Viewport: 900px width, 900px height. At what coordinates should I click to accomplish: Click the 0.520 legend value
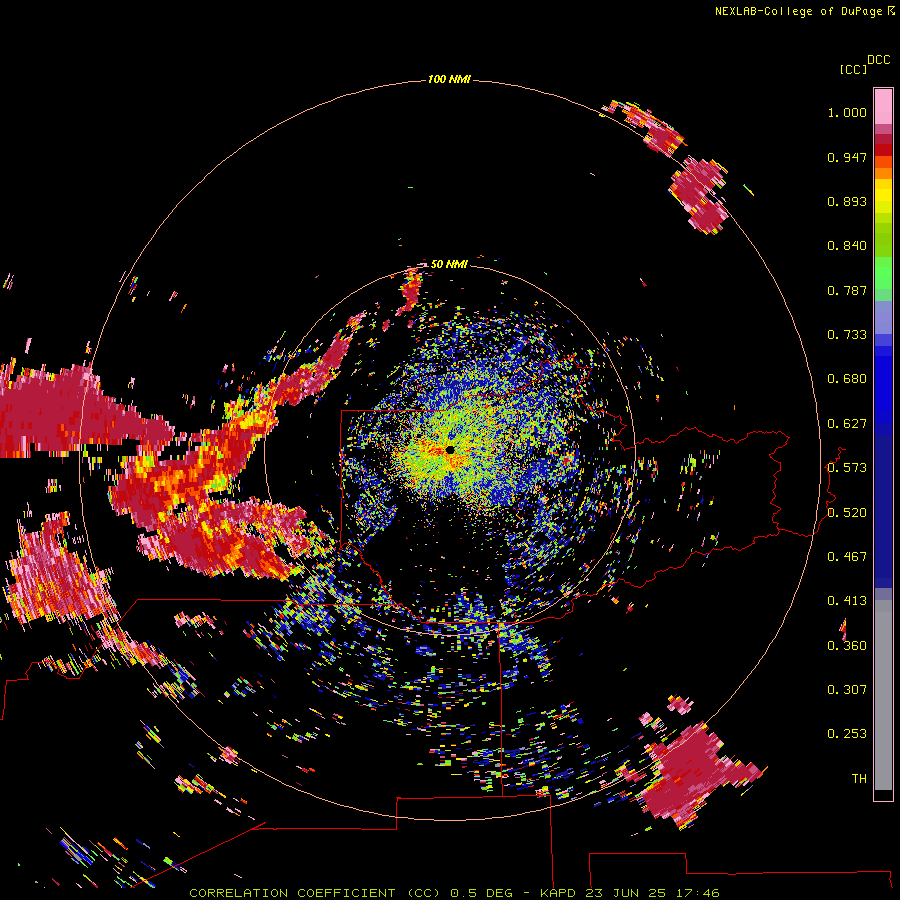point(847,513)
